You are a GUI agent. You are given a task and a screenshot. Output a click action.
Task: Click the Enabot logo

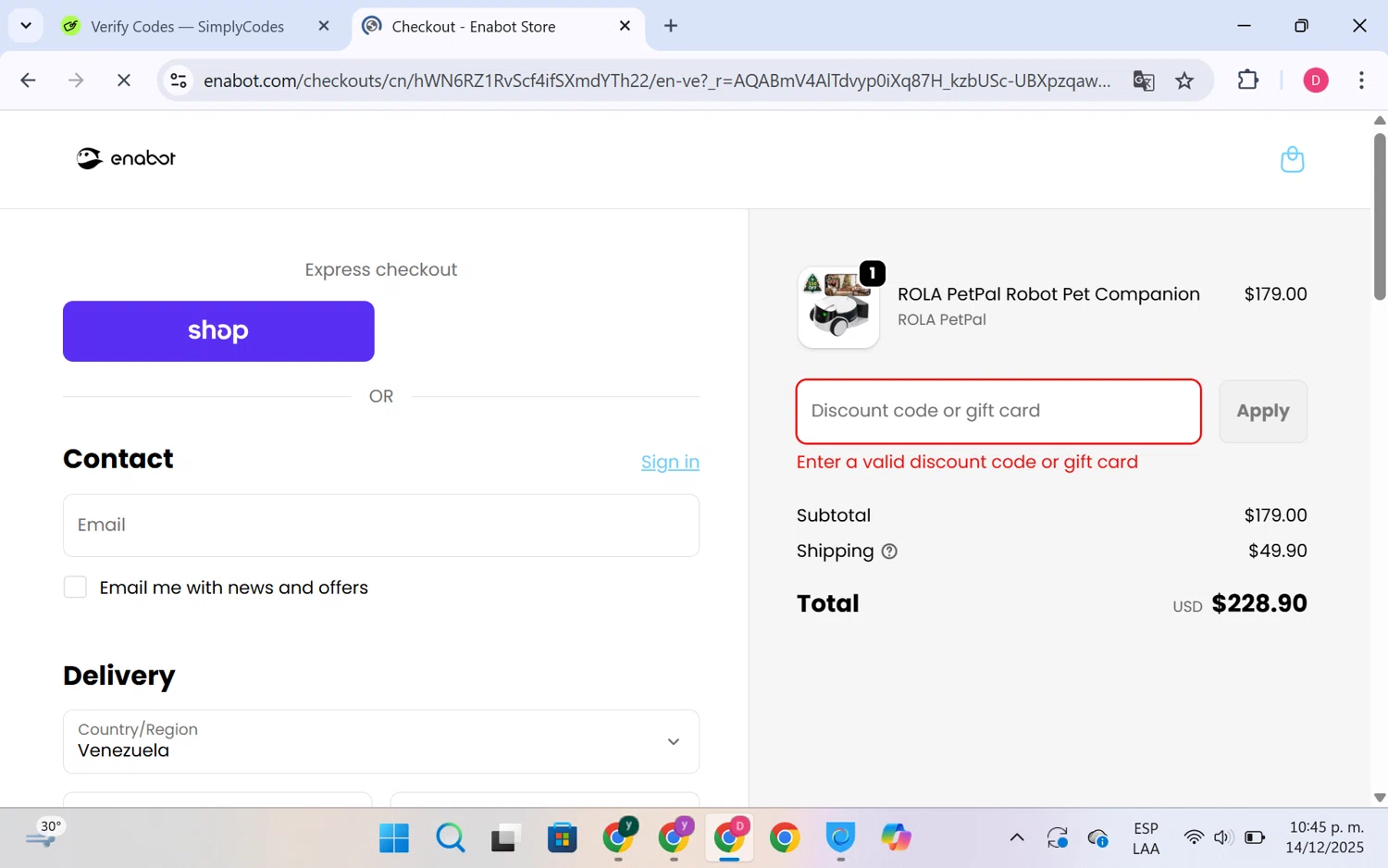tap(126, 158)
